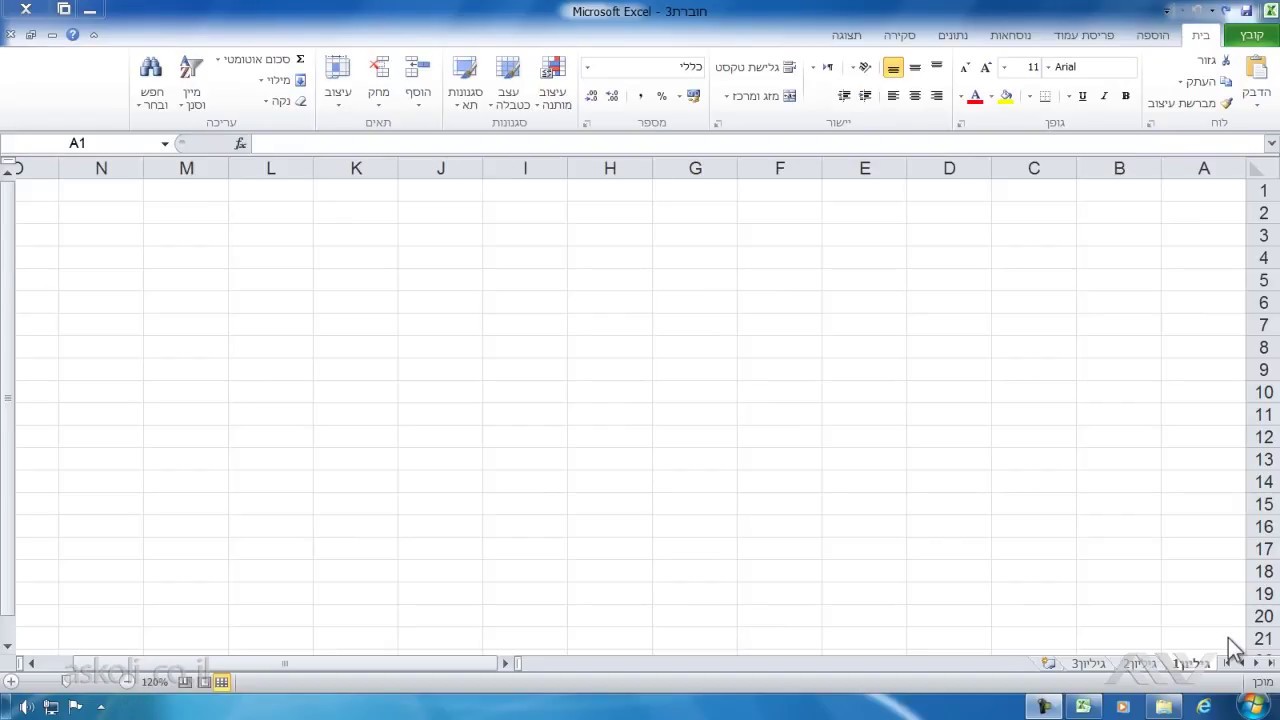Toggle top vertical alignment
Screen dimensions: 1280x720
coord(936,67)
